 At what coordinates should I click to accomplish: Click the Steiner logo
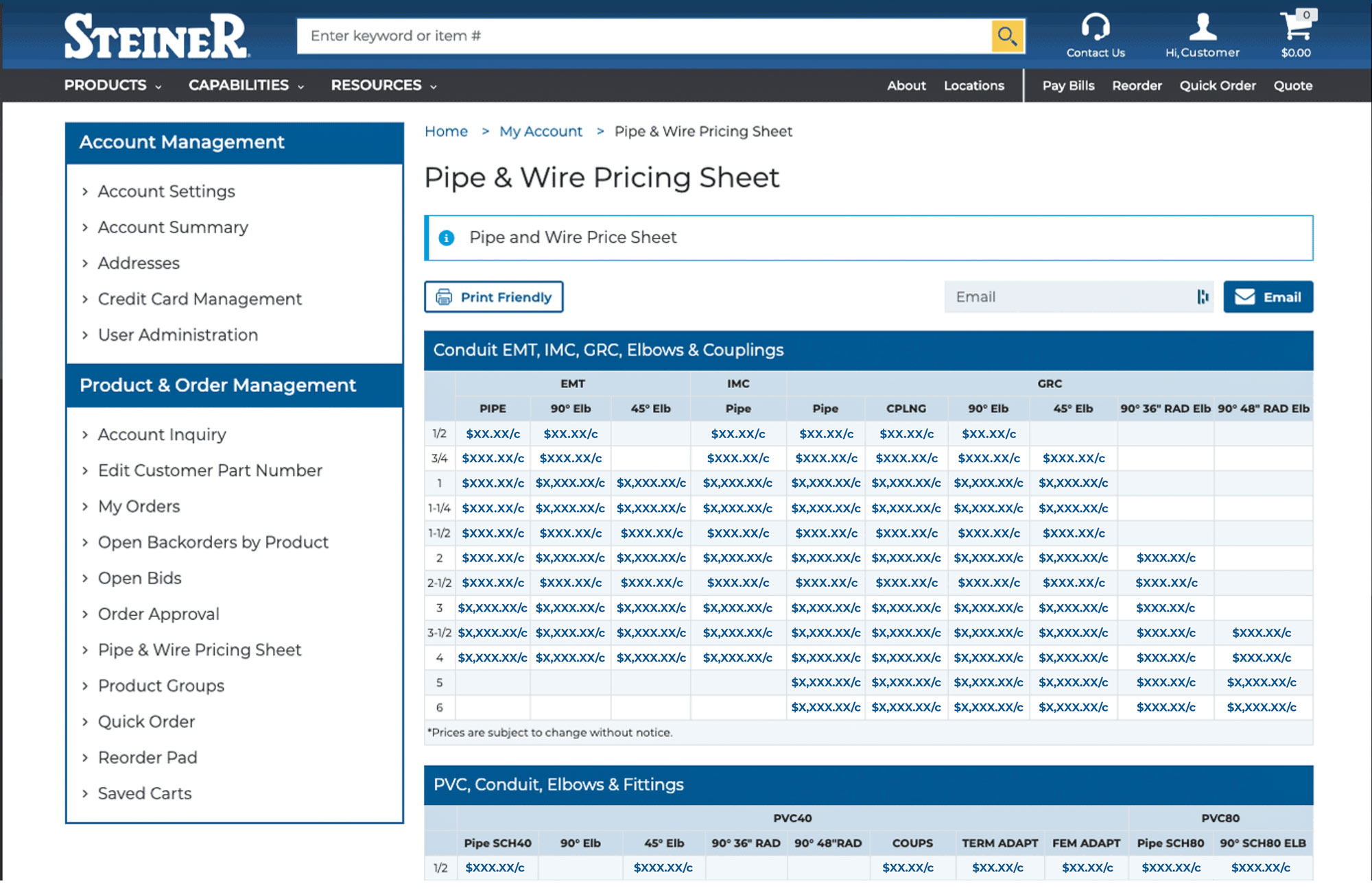coord(156,36)
